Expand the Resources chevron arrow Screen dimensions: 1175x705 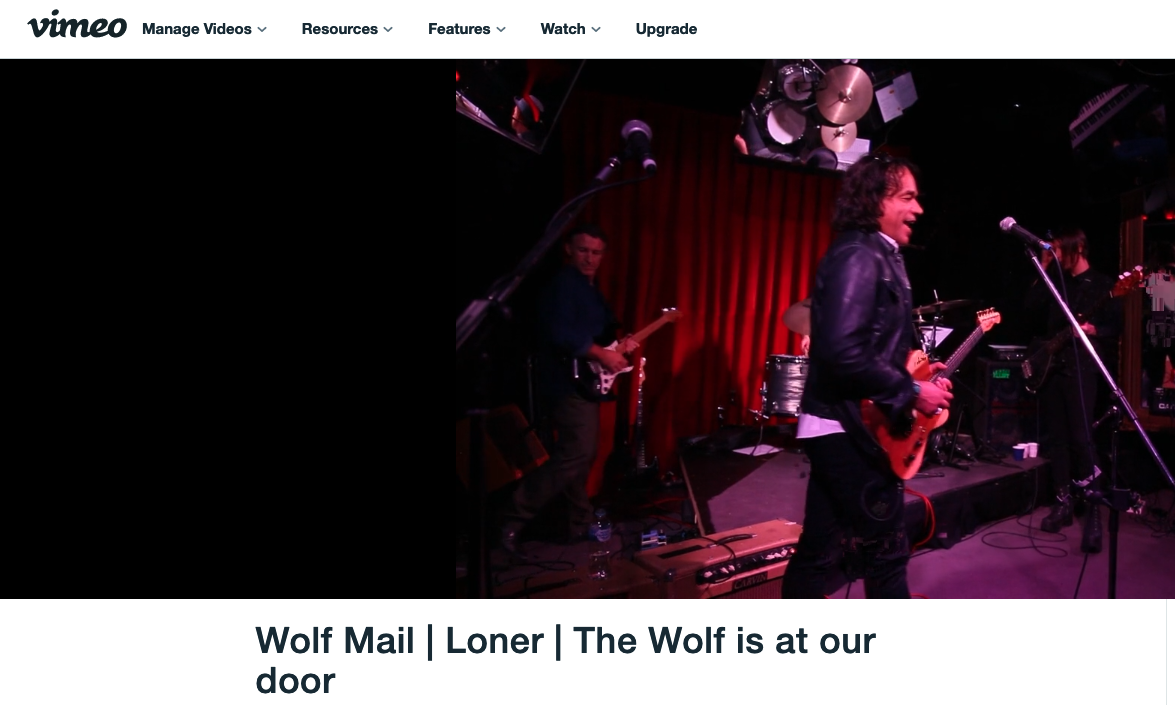click(x=388, y=29)
